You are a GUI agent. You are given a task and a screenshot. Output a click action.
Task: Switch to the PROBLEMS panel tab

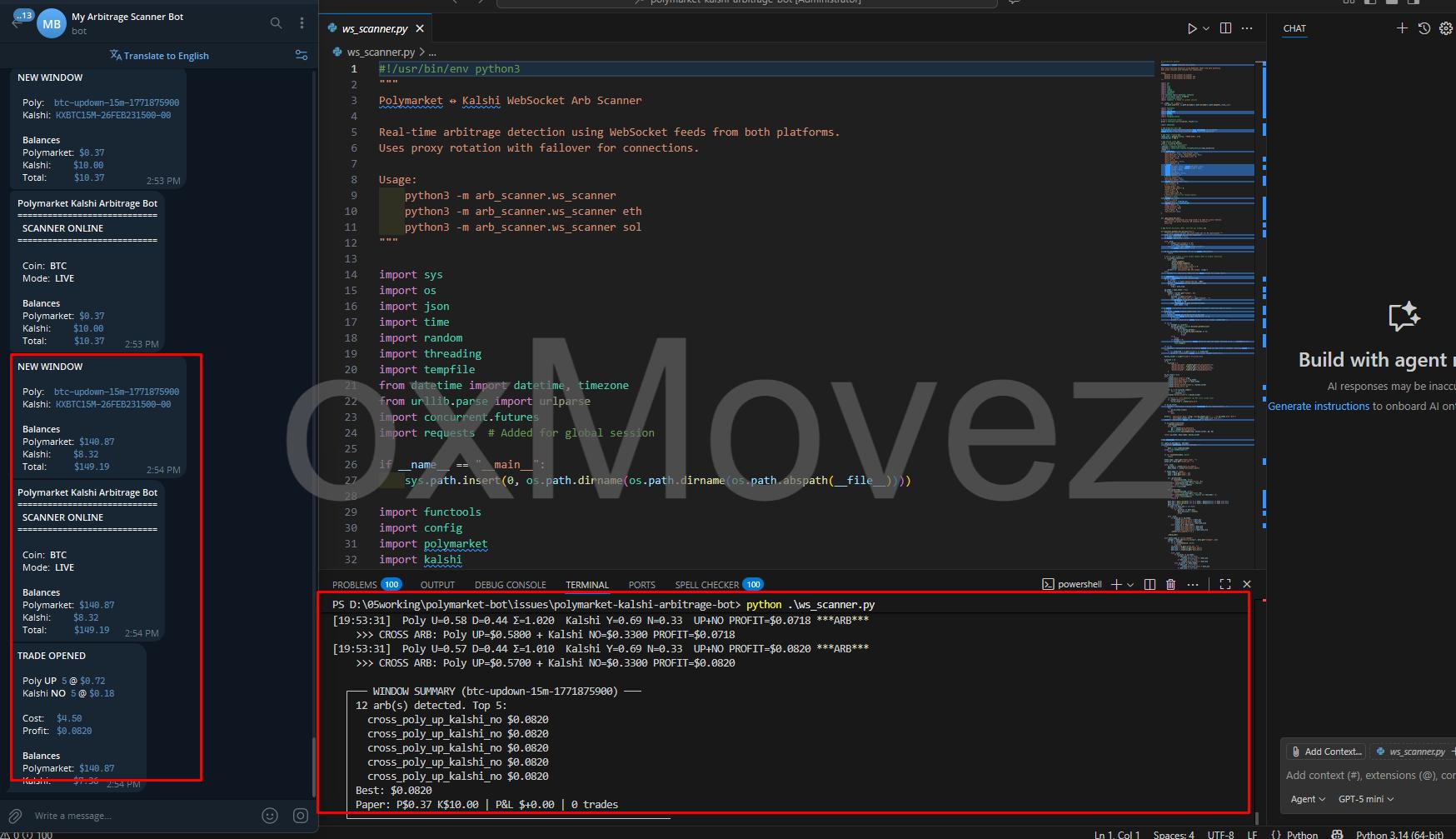point(366,585)
